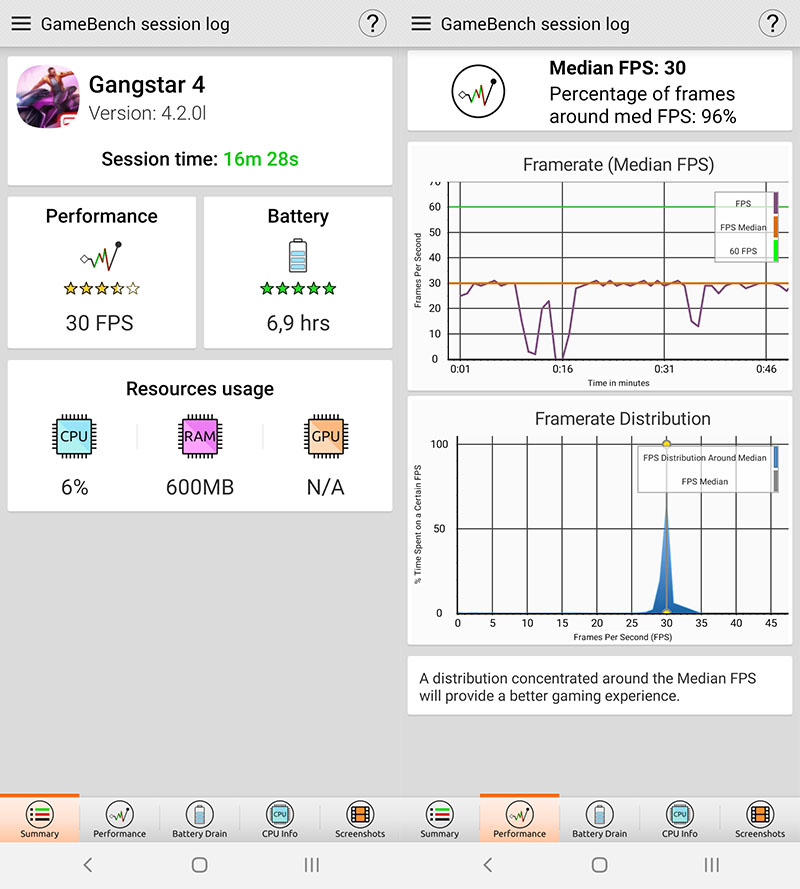Image resolution: width=800 pixels, height=889 pixels.
Task: Open Performance tab on left screen
Action: coord(120,819)
